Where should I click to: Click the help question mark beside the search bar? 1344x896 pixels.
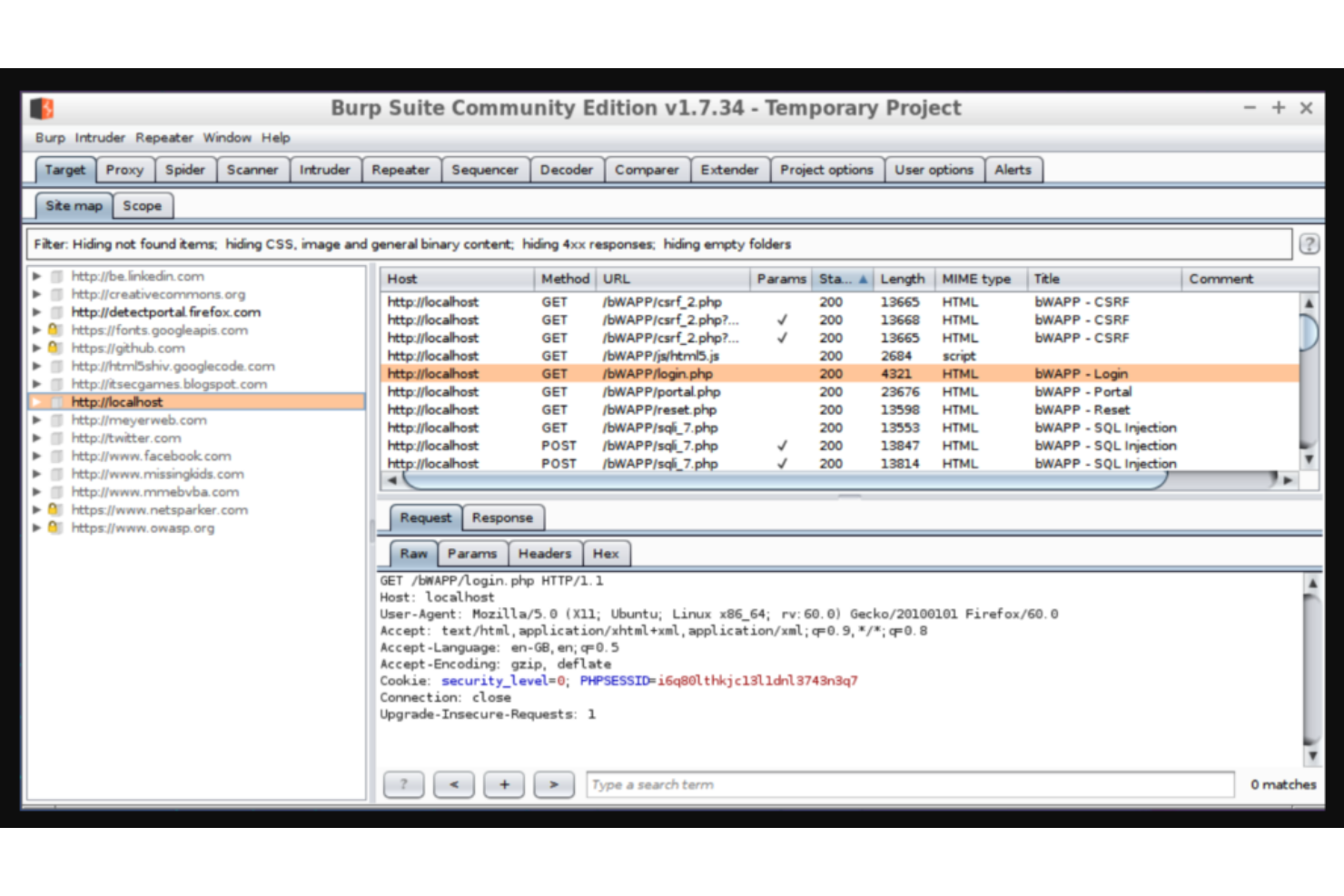click(404, 784)
